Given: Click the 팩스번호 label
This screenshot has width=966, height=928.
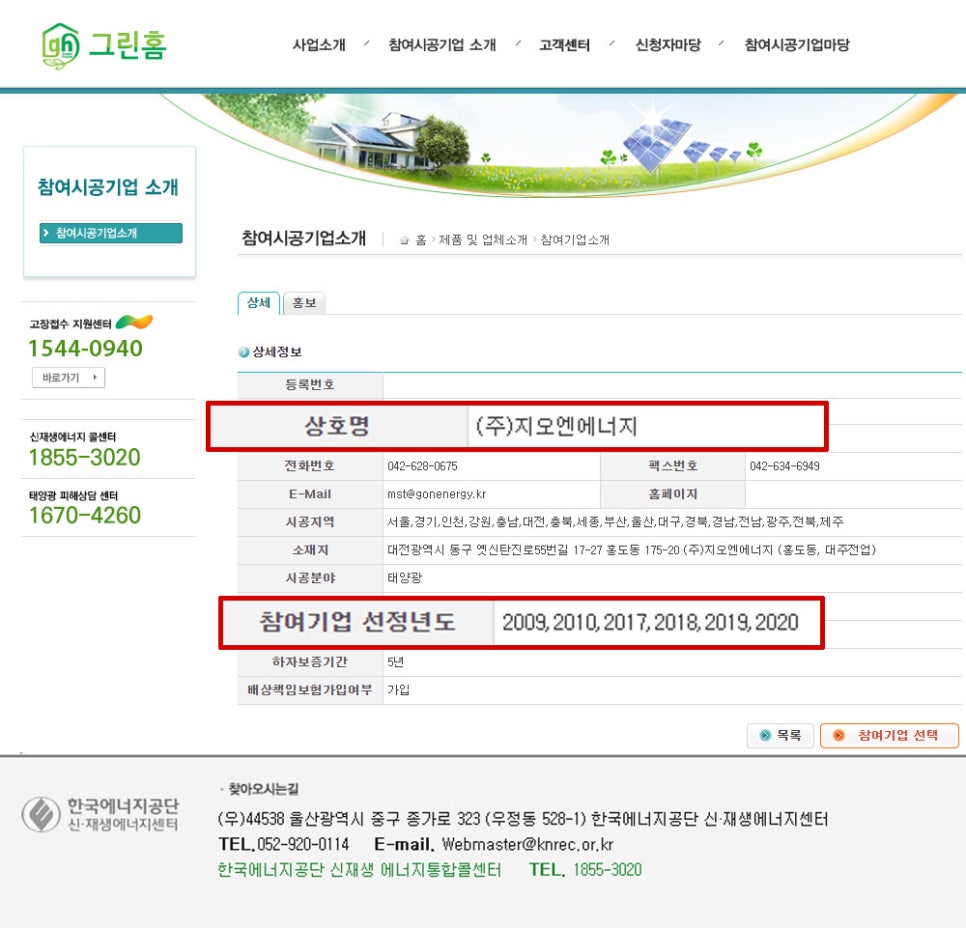Looking at the screenshot, I should [x=673, y=466].
